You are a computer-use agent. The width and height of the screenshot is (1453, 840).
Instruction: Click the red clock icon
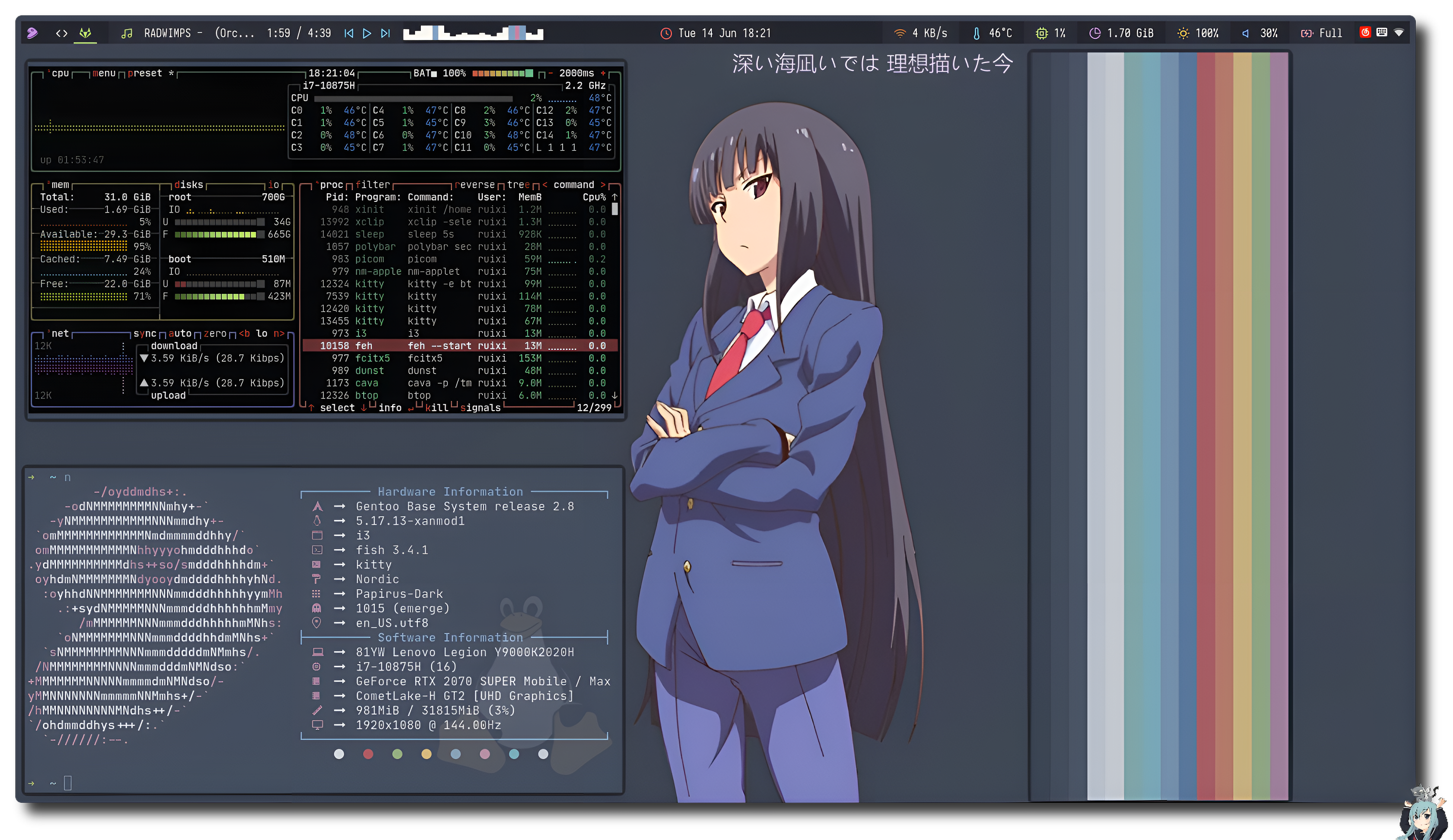(665, 33)
